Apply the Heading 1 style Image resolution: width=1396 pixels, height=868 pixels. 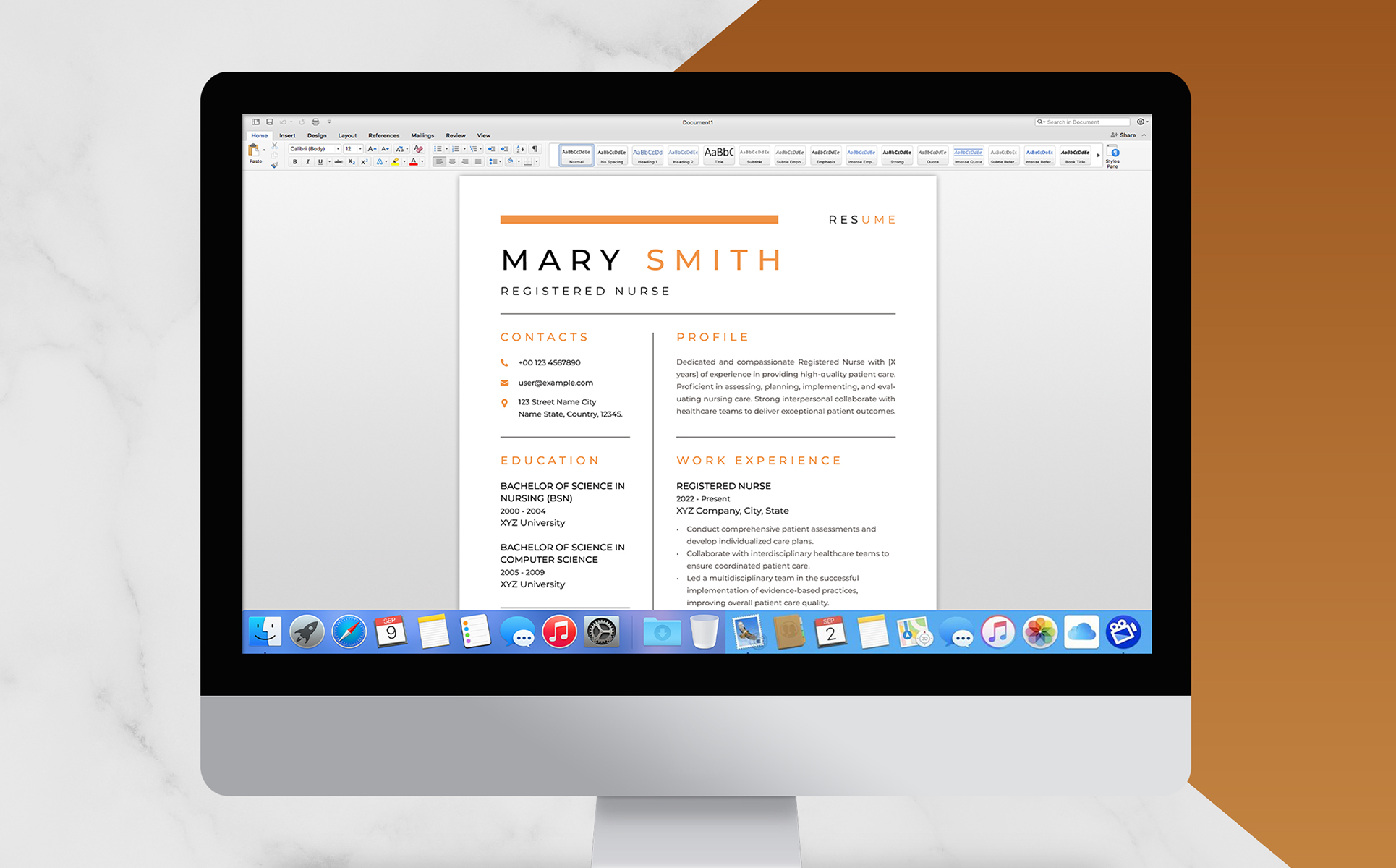647,156
